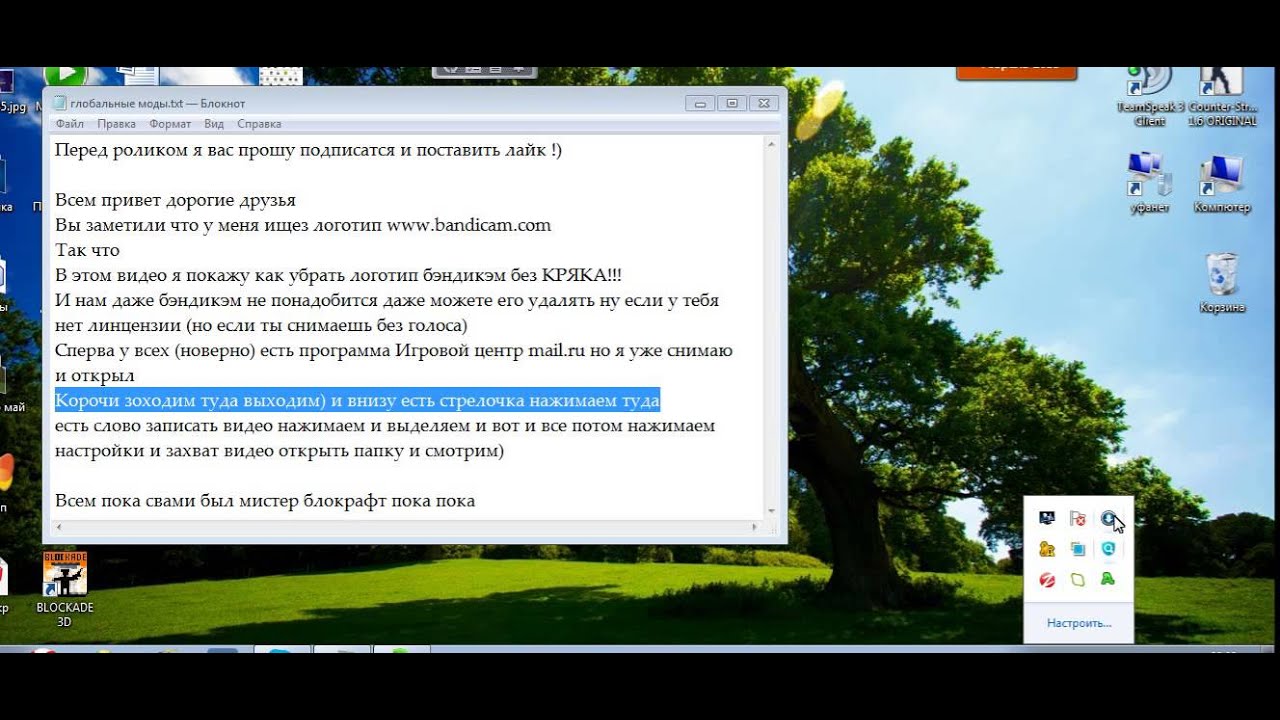The width and height of the screenshot is (1280, 720).
Task: Open the Формат menu in Notepad
Action: coord(170,124)
